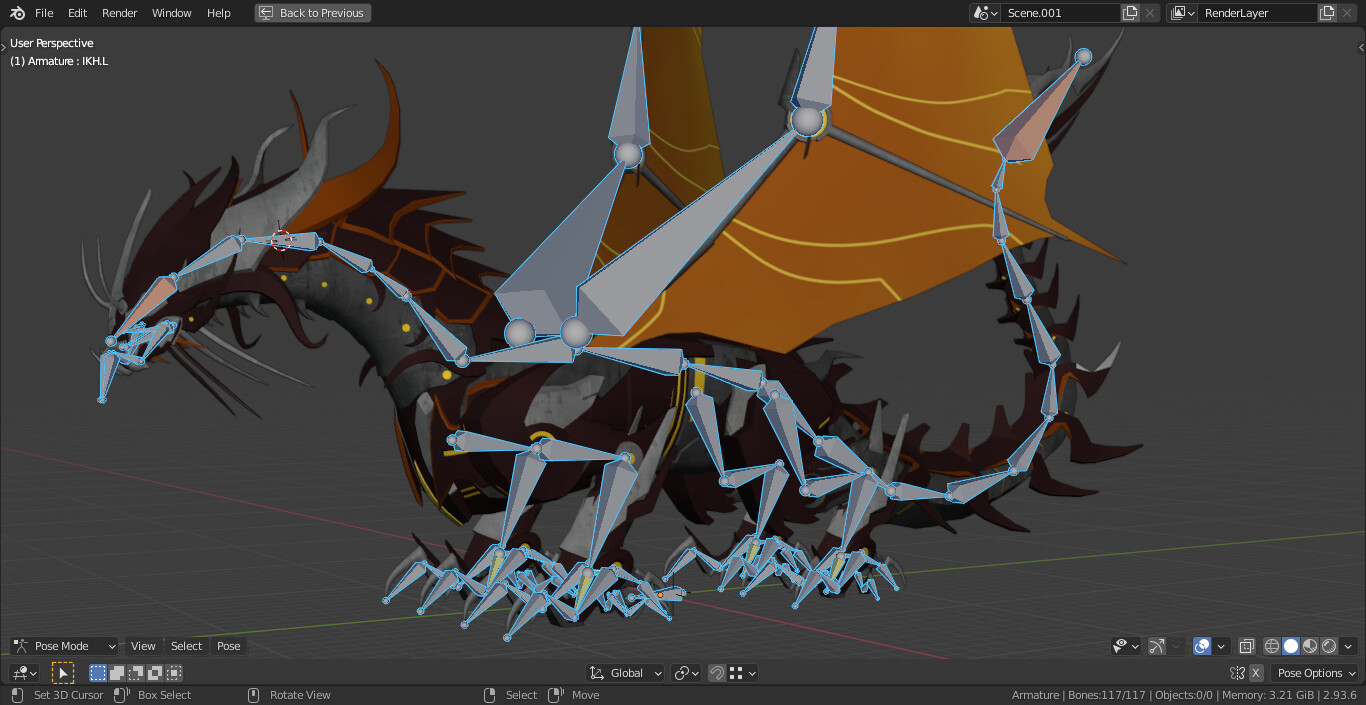
Task: Open the Select menu in the viewport
Action: tap(186, 646)
